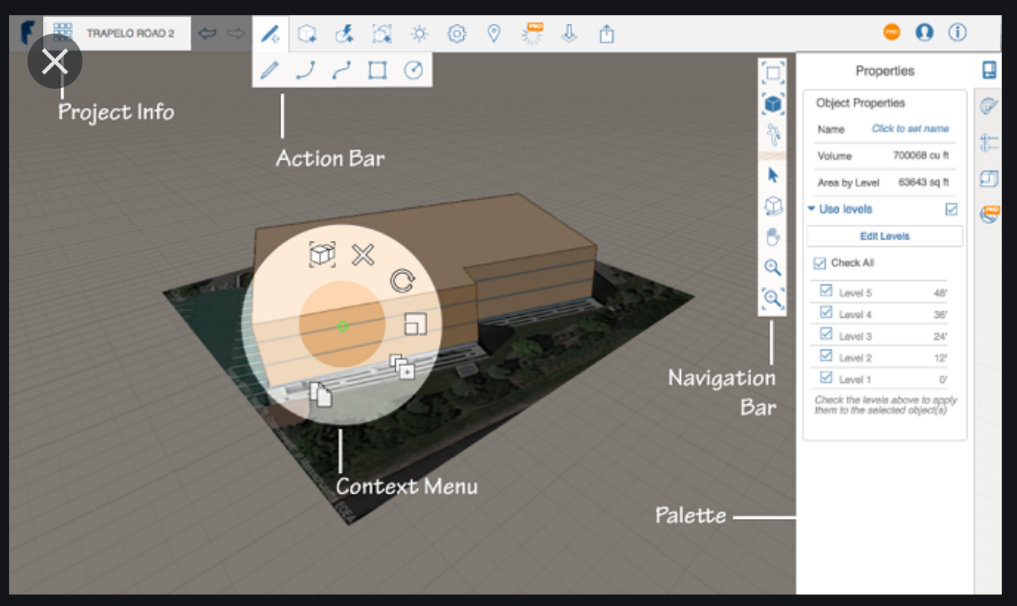The image size is (1017, 606).
Task: Click the redo arrow
Action: 236,33
